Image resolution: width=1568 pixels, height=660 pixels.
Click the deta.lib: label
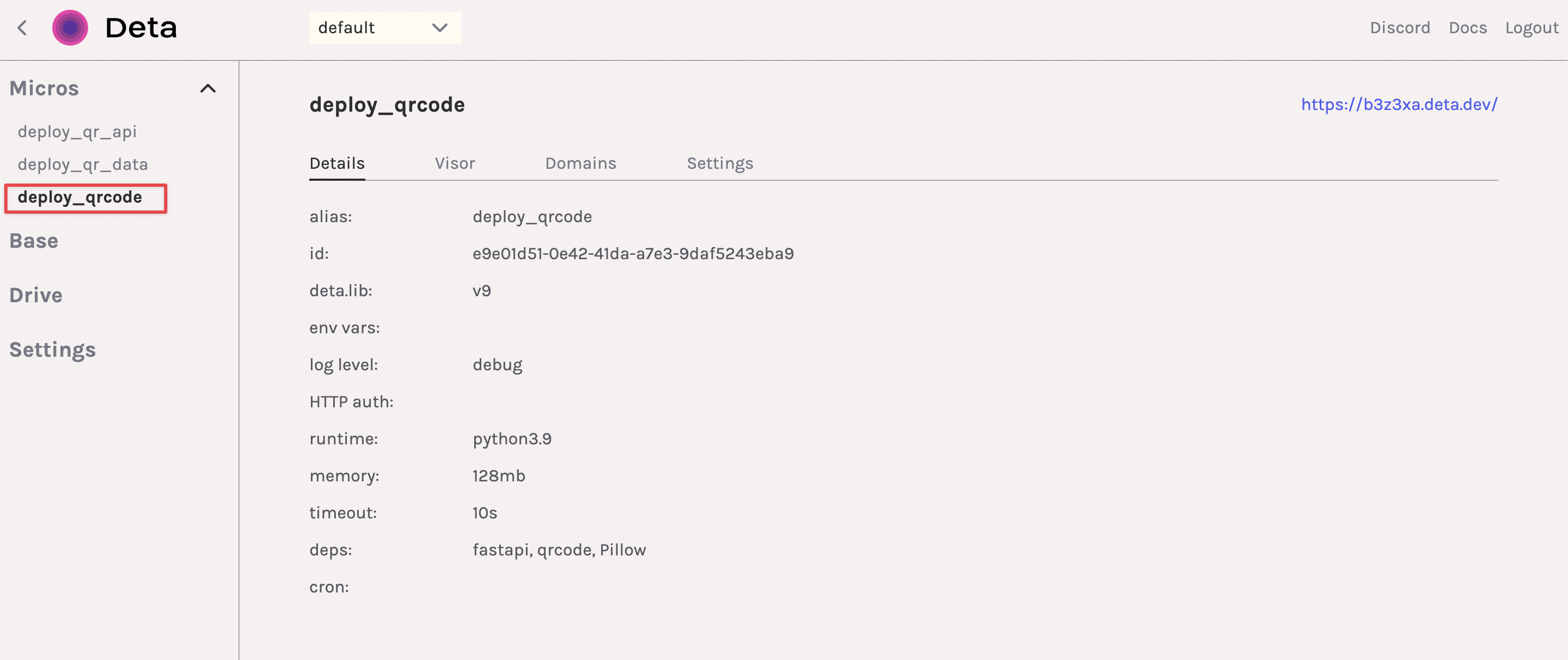pyautogui.click(x=340, y=291)
